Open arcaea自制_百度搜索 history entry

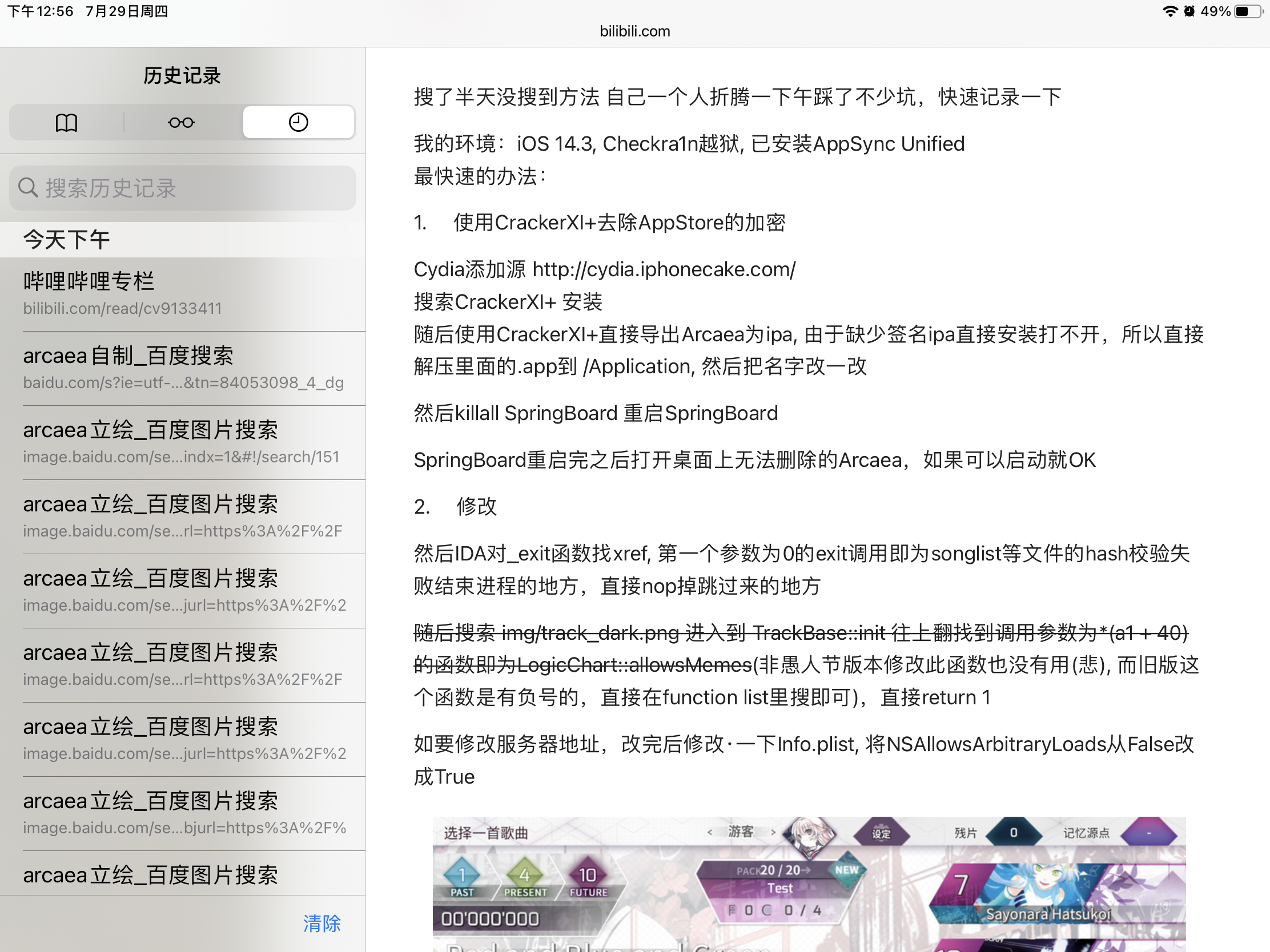(x=183, y=368)
